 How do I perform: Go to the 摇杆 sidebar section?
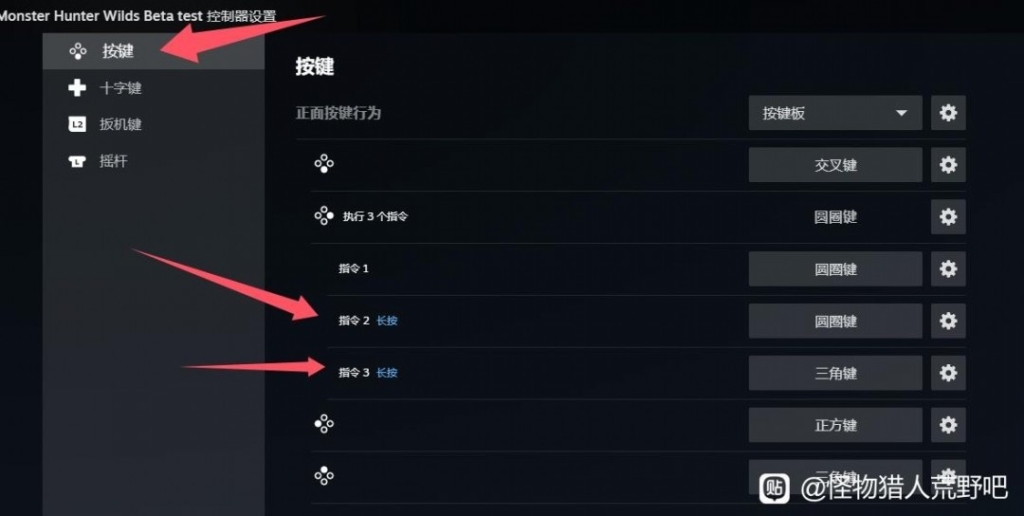tap(153, 161)
